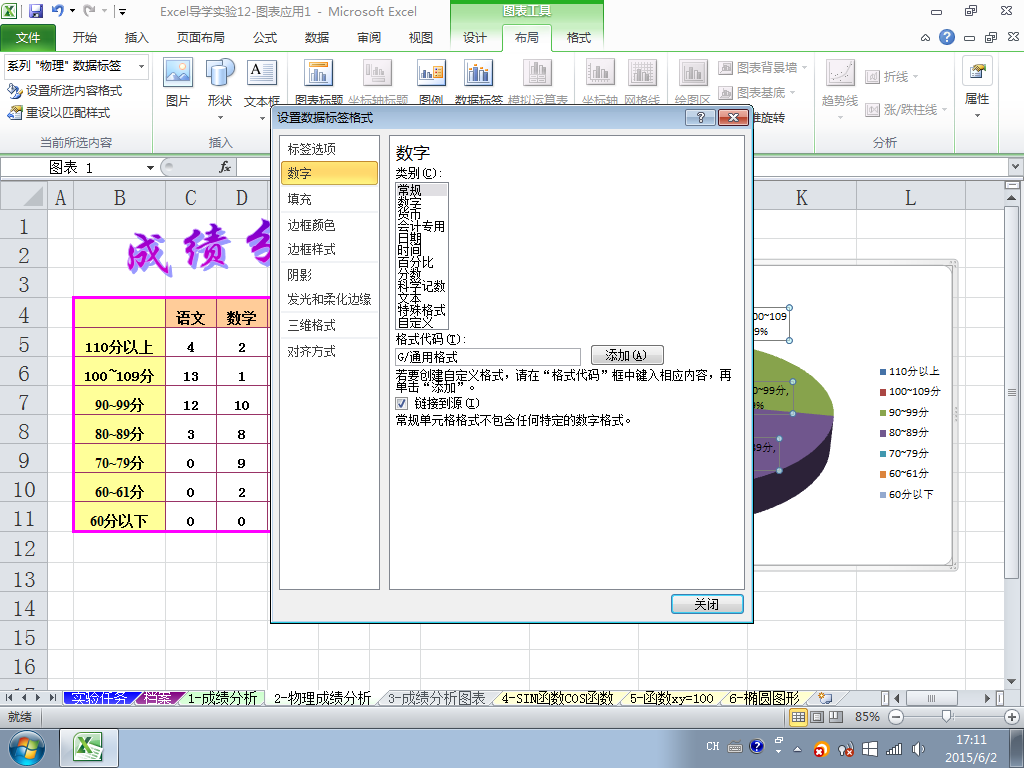Open the 文件 file tab
Screen dimensions: 1024x768
[x=28, y=38]
